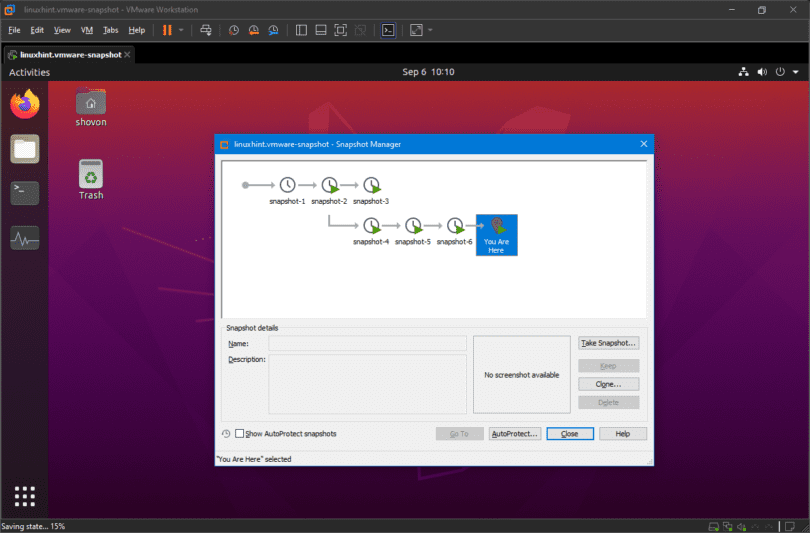Open the VM menu

[87, 30]
